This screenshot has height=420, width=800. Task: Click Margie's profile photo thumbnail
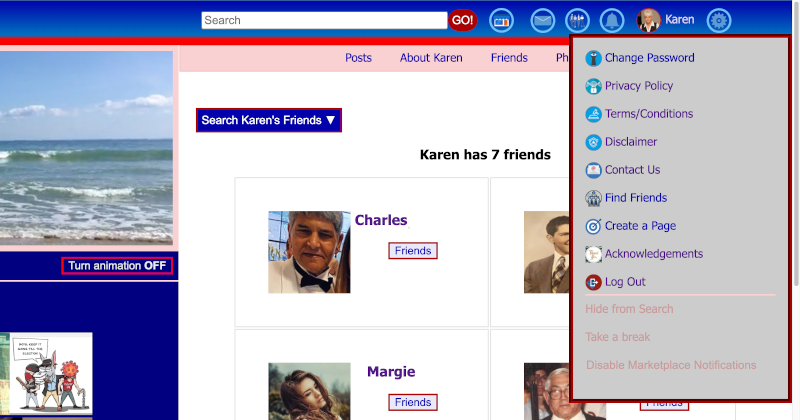point(309,391)
